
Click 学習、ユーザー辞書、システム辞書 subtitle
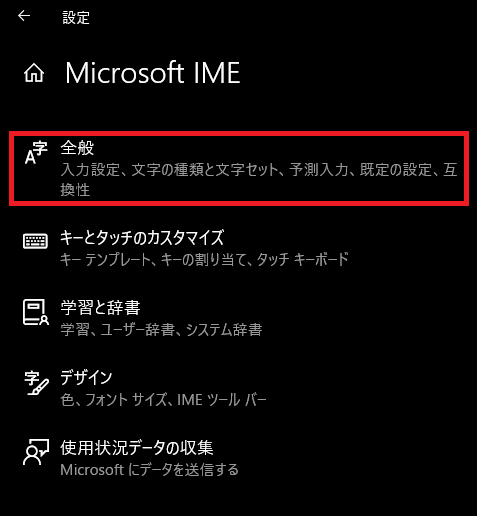tap(161, 330)
